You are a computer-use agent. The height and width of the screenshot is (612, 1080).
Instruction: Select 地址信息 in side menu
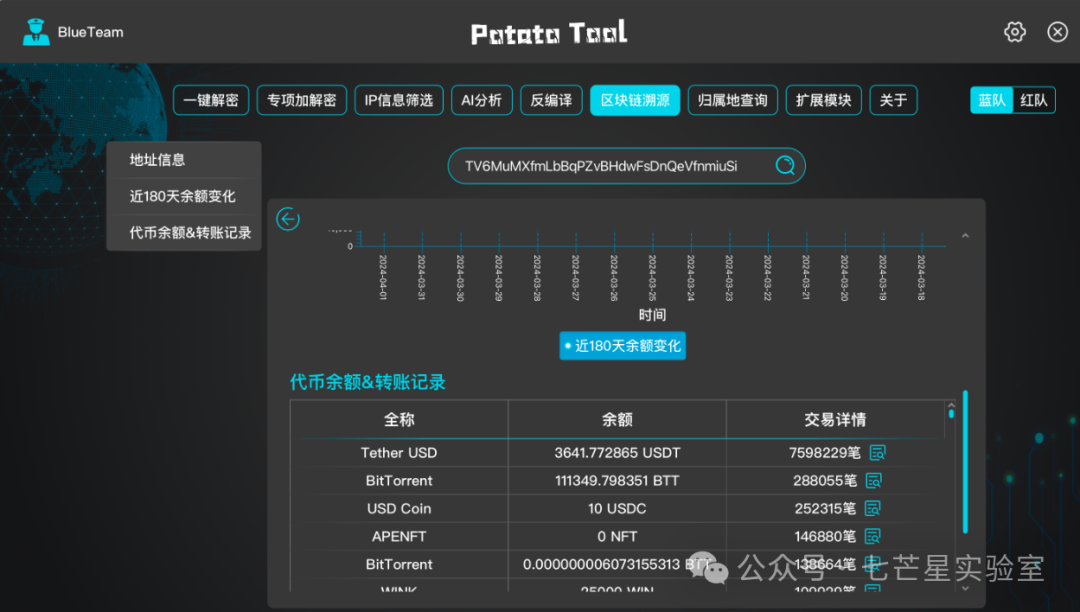pyautogui.click(x=184, y=160)
